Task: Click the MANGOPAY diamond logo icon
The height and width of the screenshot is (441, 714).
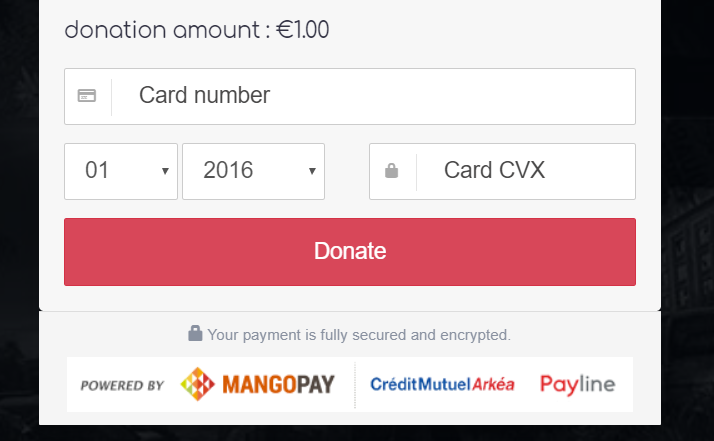Action: click(198, 384)
